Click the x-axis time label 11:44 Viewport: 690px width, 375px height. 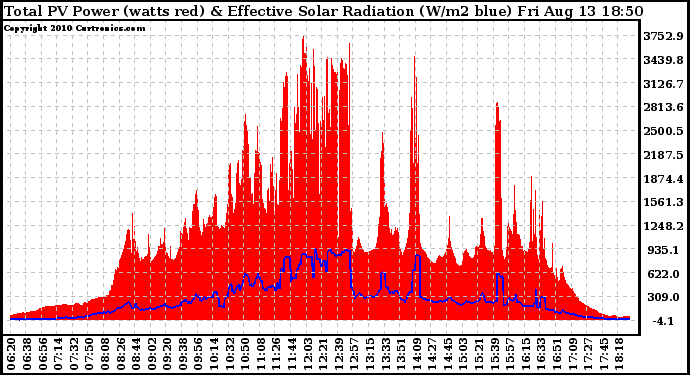click(292, 354)
